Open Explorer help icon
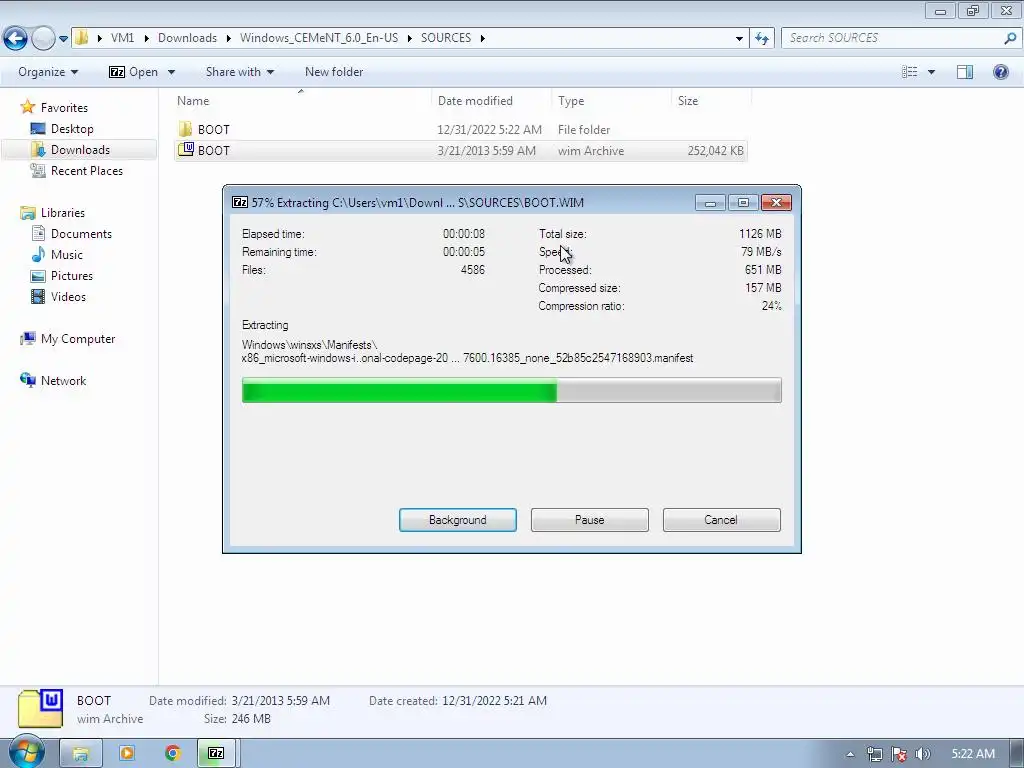This screenshot has height=768, width=1024. tap(1000, 72)
